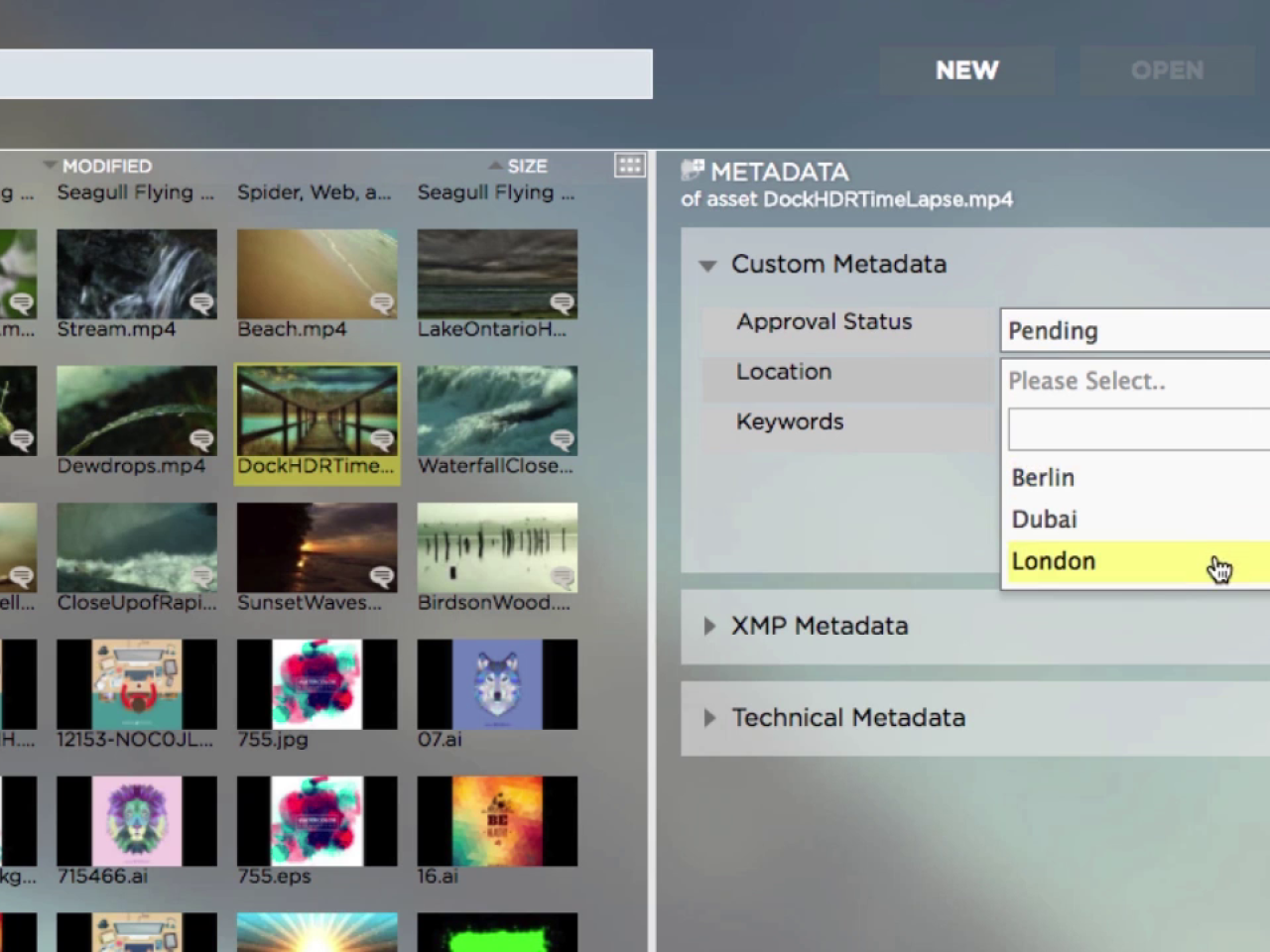Select the 16.ai thumbnail
This screenshot has width=1270, height=952.
coord(497,821)
